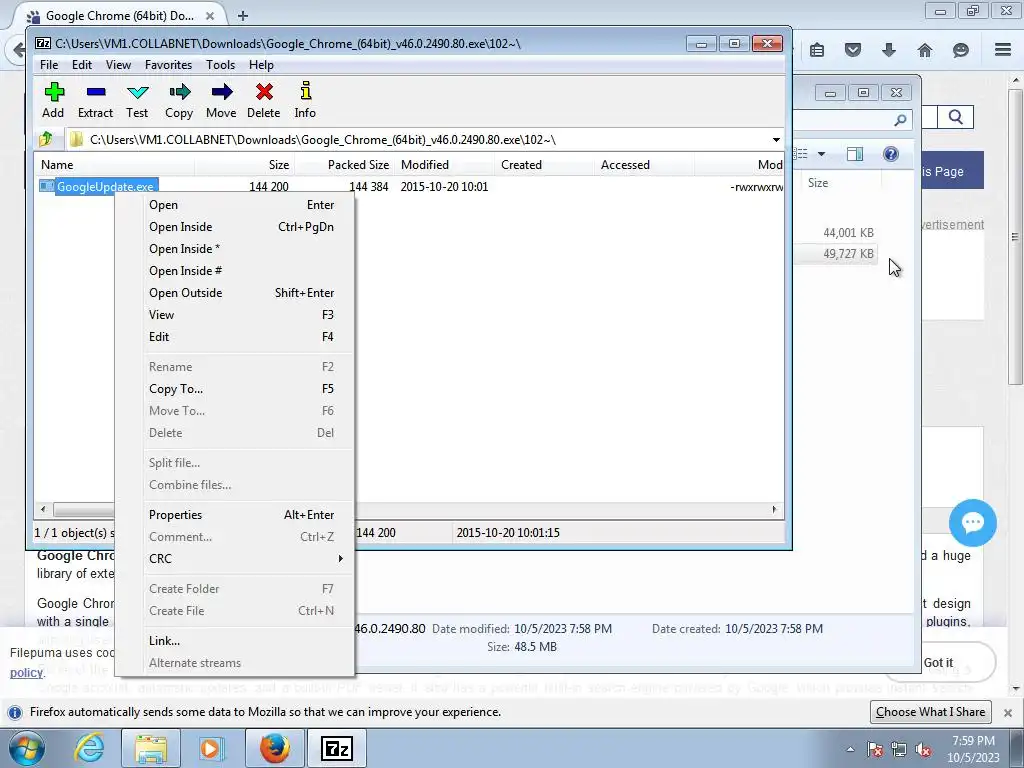1024x768 pixels.
Task: Choose Open Outside from the context menu
Action: coord(234,293)
